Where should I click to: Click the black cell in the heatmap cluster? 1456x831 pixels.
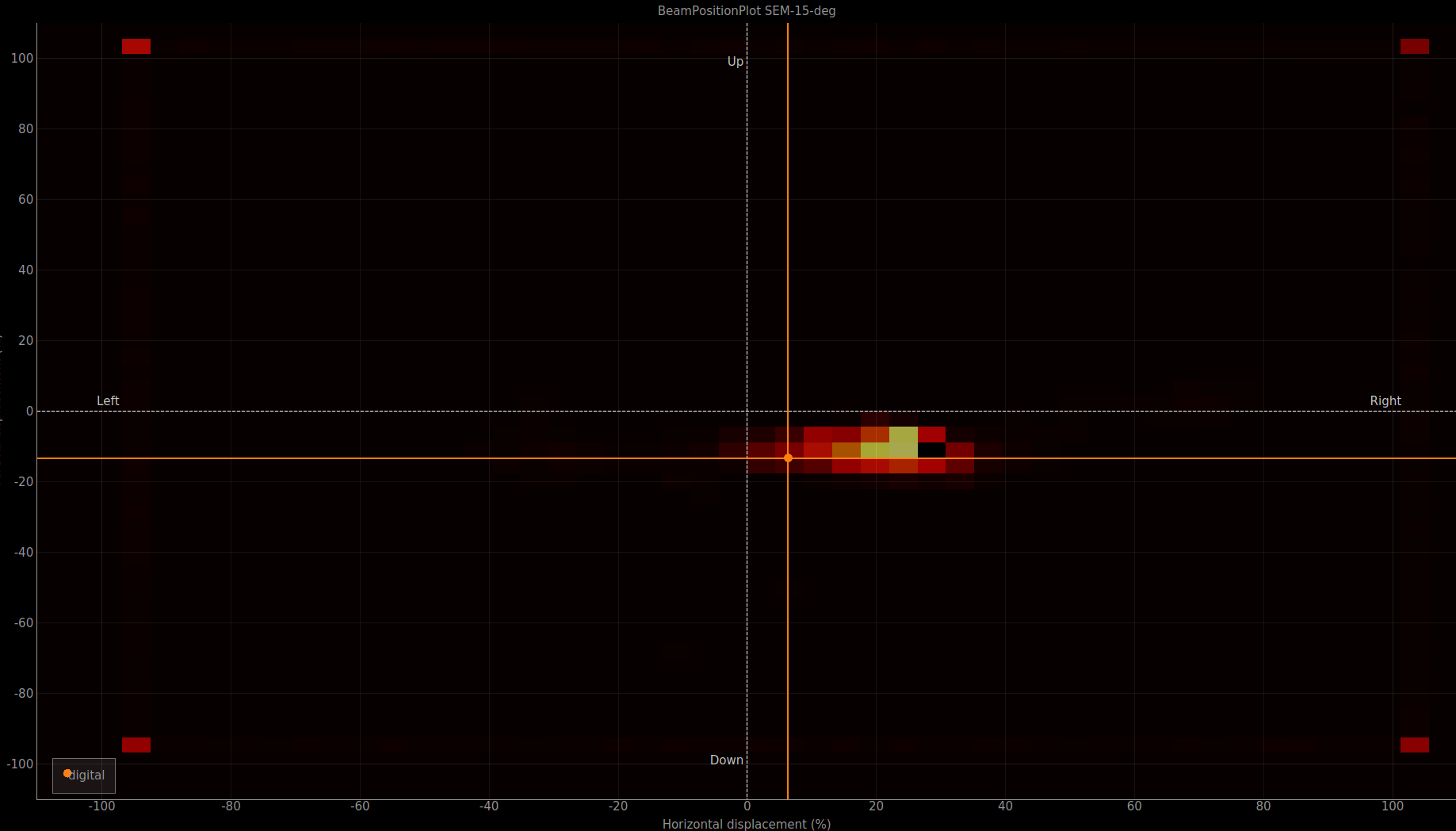931,450
